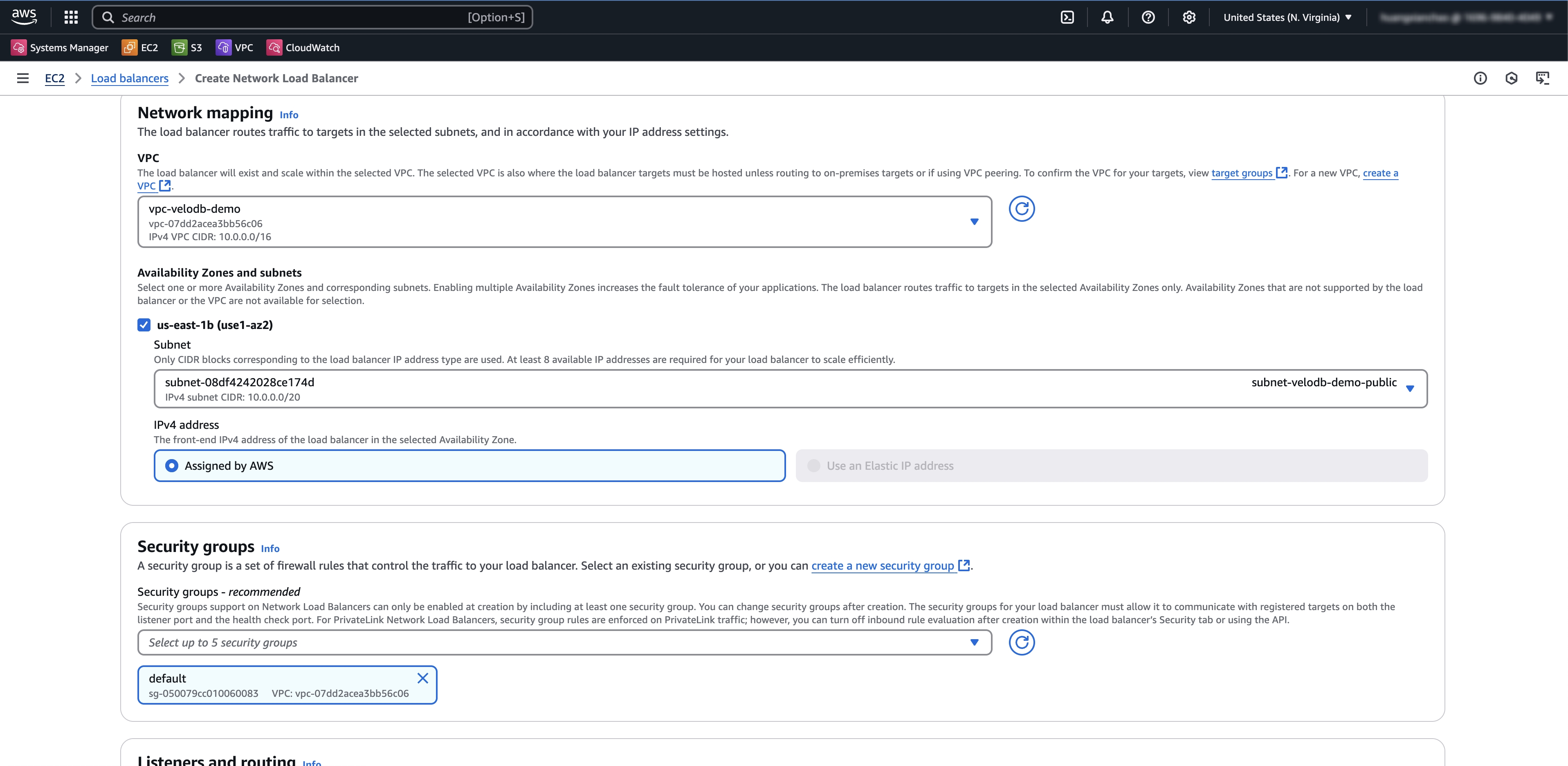
Task: Go to Load balancers breadcrumb
Action: point(130,78)
